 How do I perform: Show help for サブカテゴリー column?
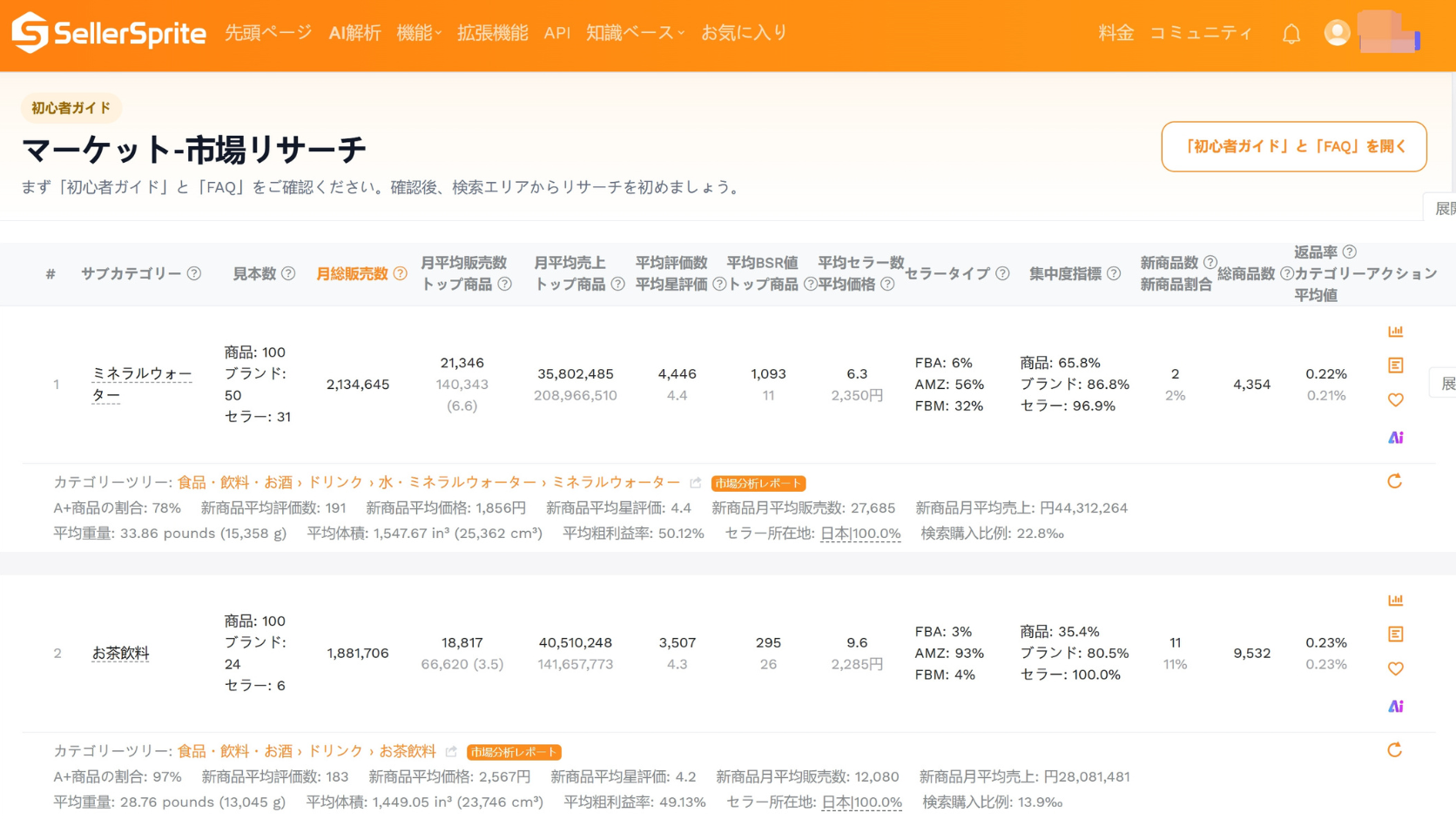(194, 273)
